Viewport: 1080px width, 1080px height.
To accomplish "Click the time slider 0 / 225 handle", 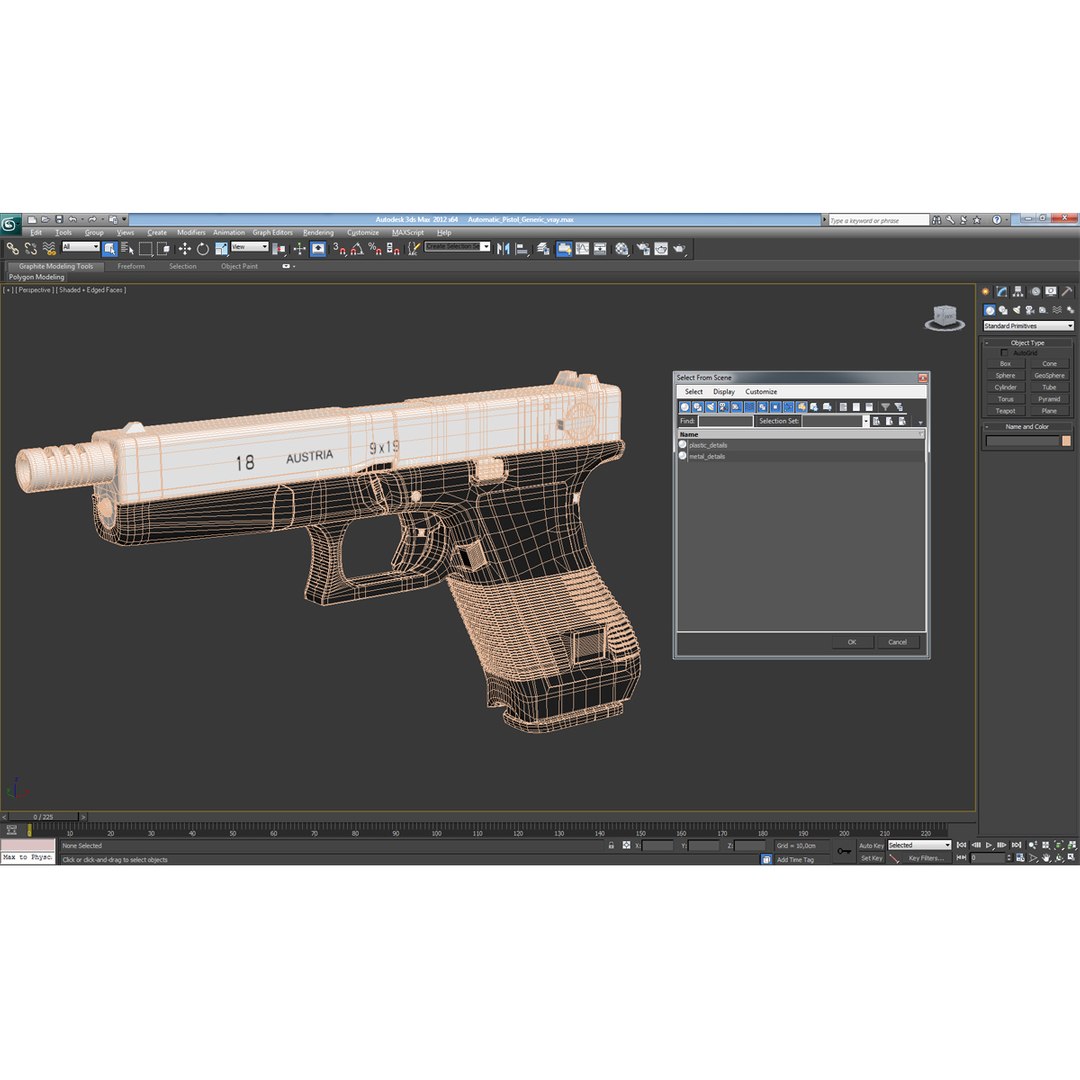I will 43,817.
